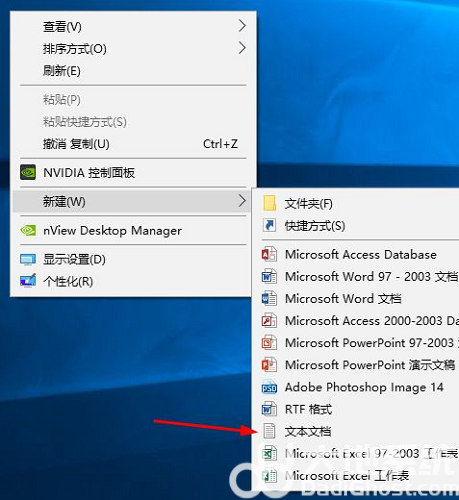Open the 查看(V) menu entry
Screen dimensions: 459x500
point(133,26)
